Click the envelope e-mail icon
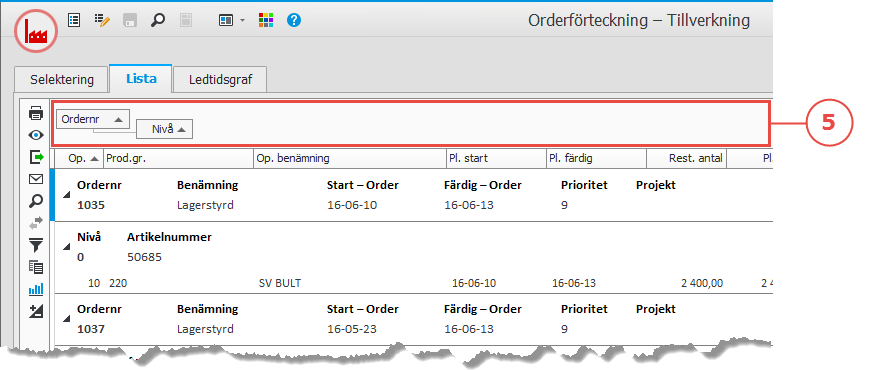 pos(36,179)
